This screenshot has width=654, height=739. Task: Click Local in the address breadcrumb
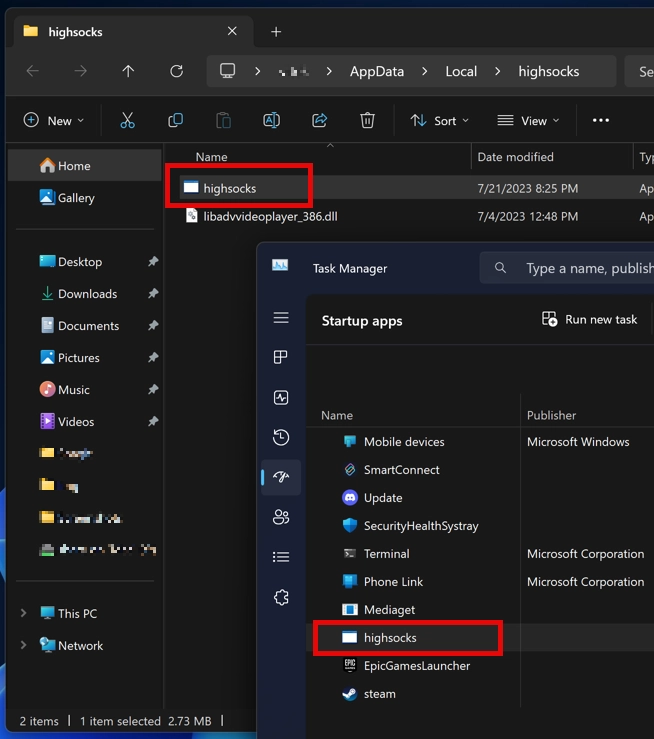461,71
